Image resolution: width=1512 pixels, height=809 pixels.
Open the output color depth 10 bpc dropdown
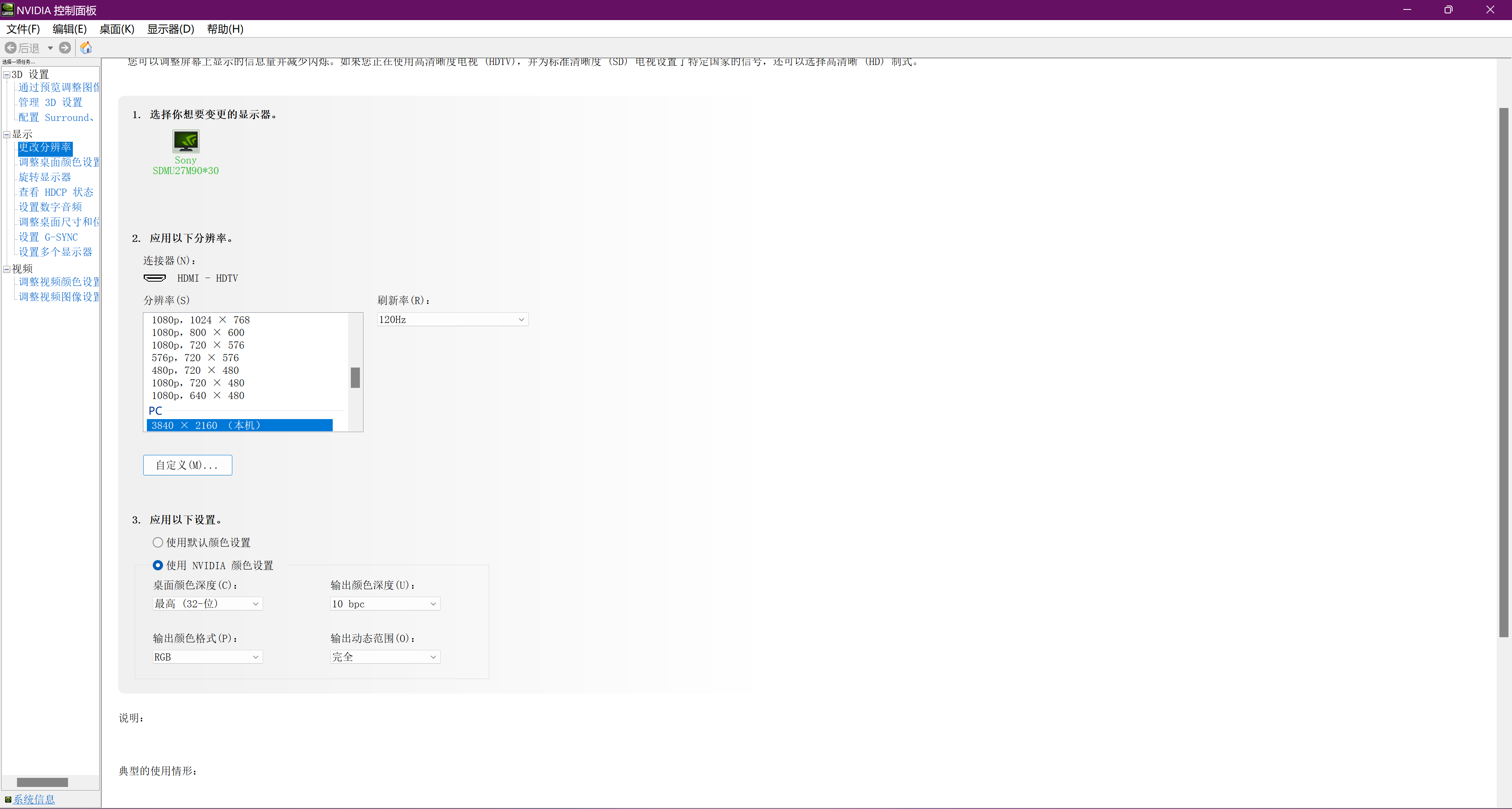coord(384,603)
